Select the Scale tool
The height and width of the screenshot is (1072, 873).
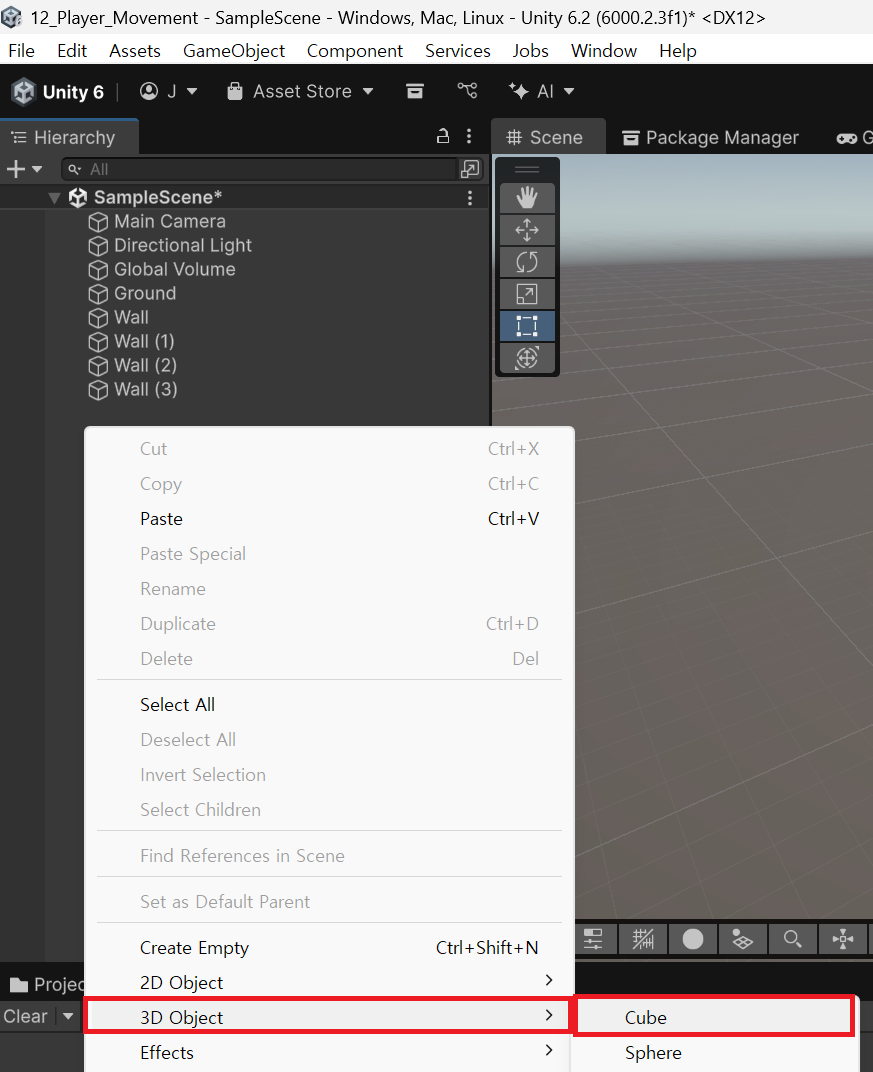[x=526, y=294]
